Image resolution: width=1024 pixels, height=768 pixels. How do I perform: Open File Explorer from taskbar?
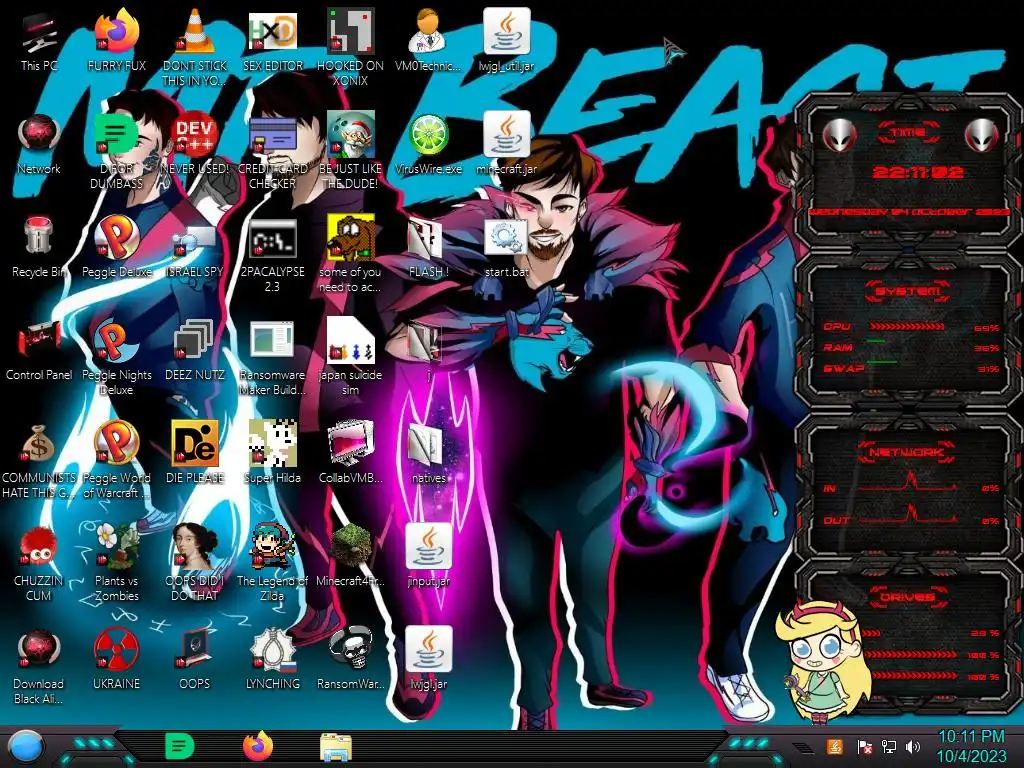[336, 747]
